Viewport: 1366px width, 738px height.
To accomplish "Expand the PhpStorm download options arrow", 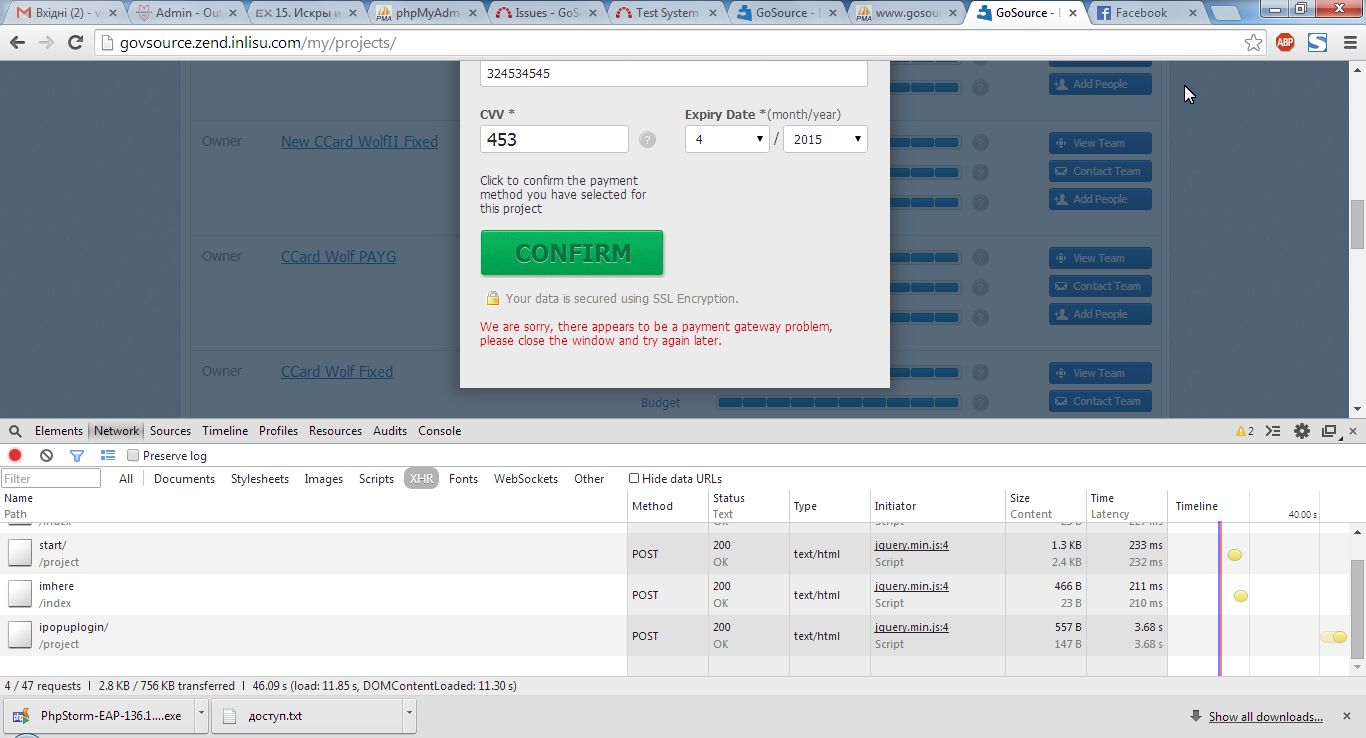I will (201, 716).
